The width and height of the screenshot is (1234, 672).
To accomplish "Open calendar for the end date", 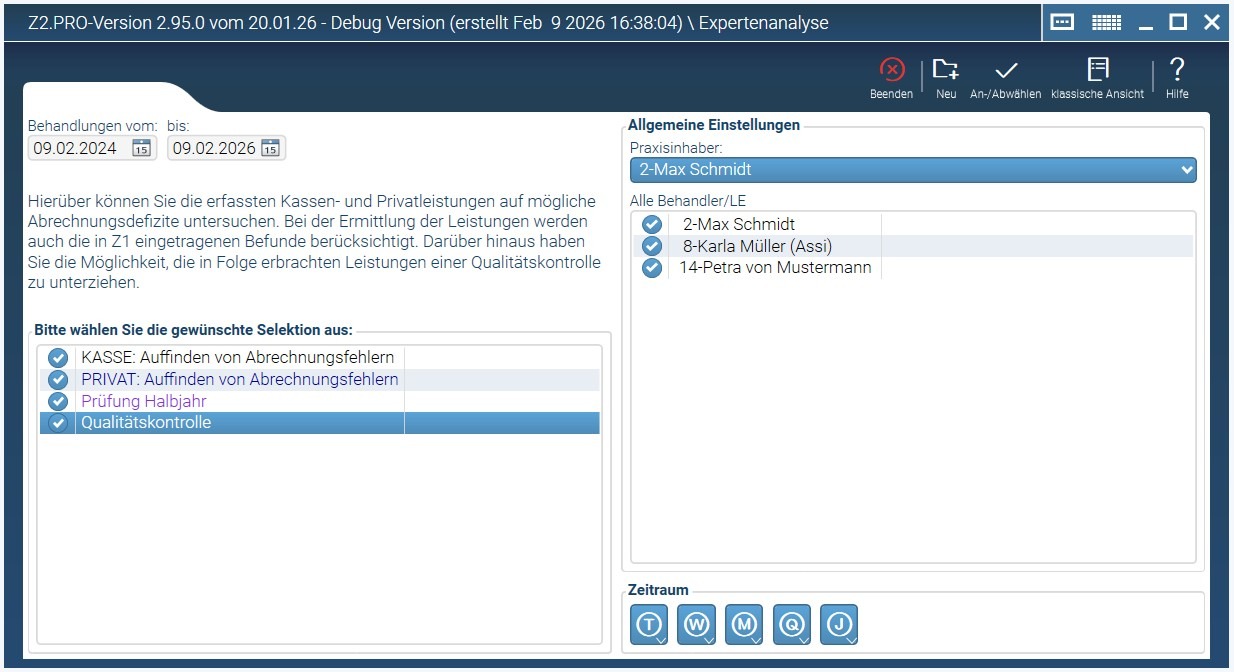I will pos(270,148).
